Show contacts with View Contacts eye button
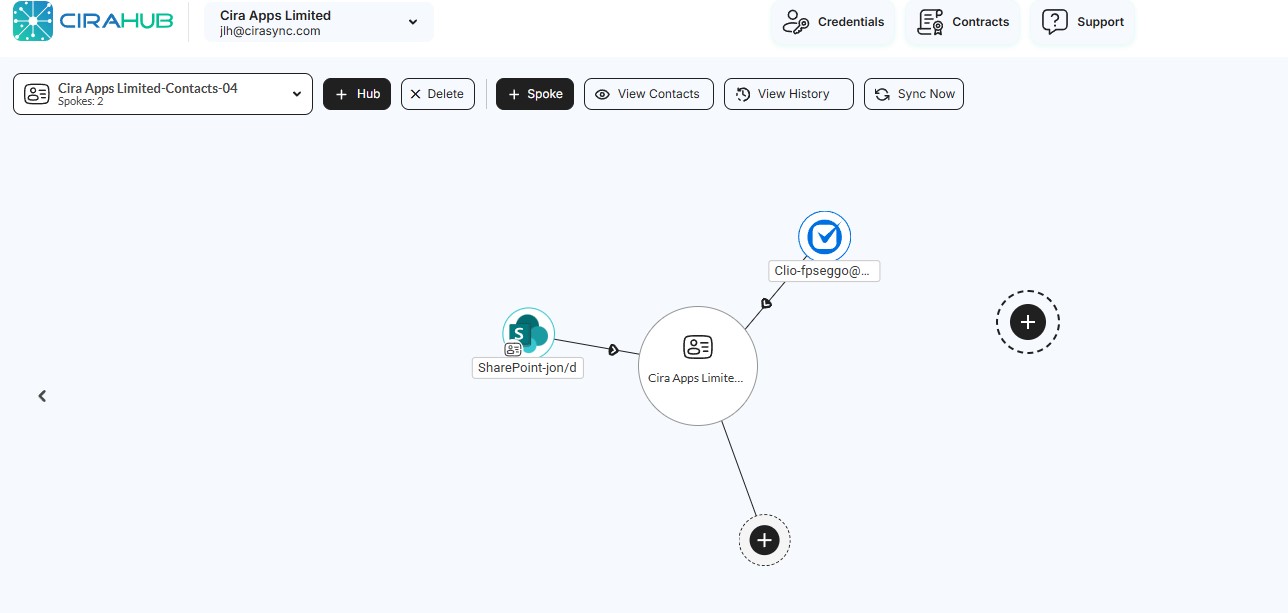 (x=648, y=94)
